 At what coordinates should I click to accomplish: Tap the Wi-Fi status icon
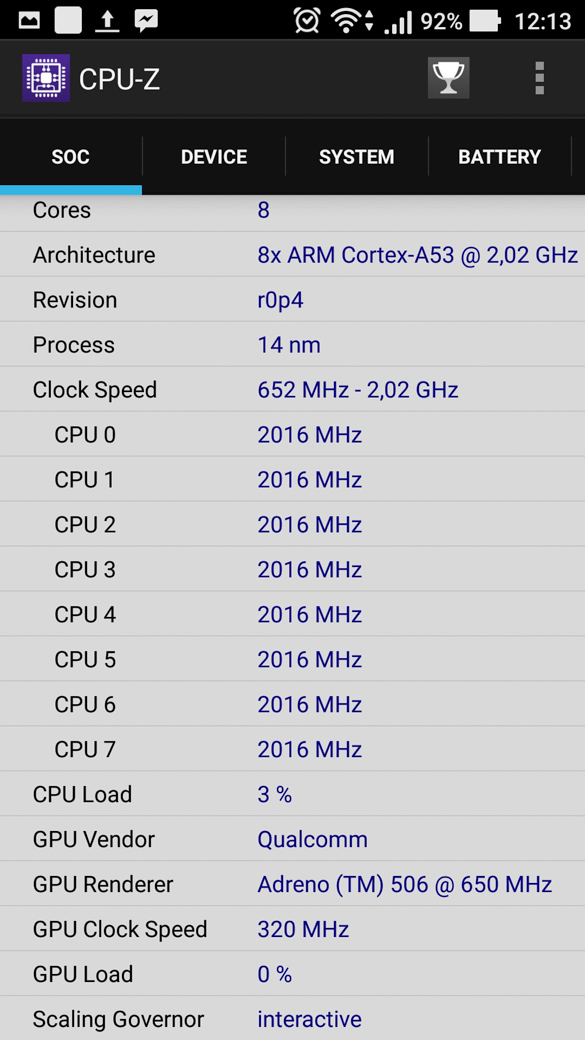pyautogui.click(x=348, y=21)
